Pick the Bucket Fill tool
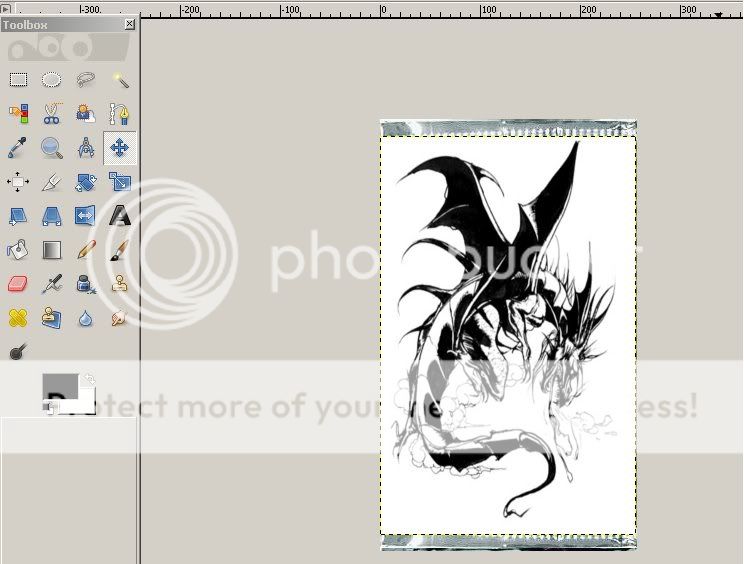Image resolution: width=744 pixels, height=564 pixels. coord(18,249)
